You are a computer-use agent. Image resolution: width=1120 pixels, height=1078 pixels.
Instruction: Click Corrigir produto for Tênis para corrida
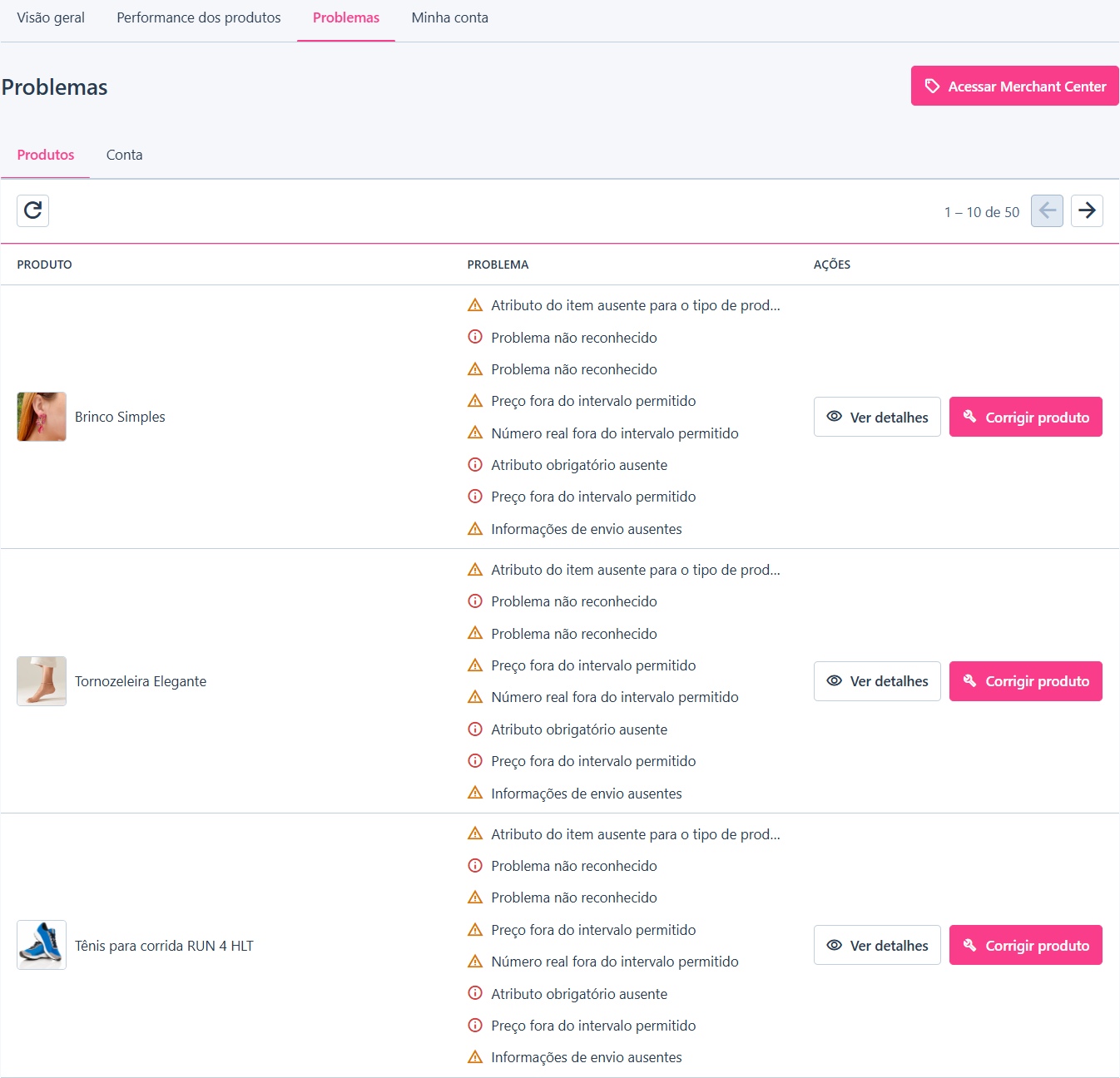click(x=1025, y=945)
